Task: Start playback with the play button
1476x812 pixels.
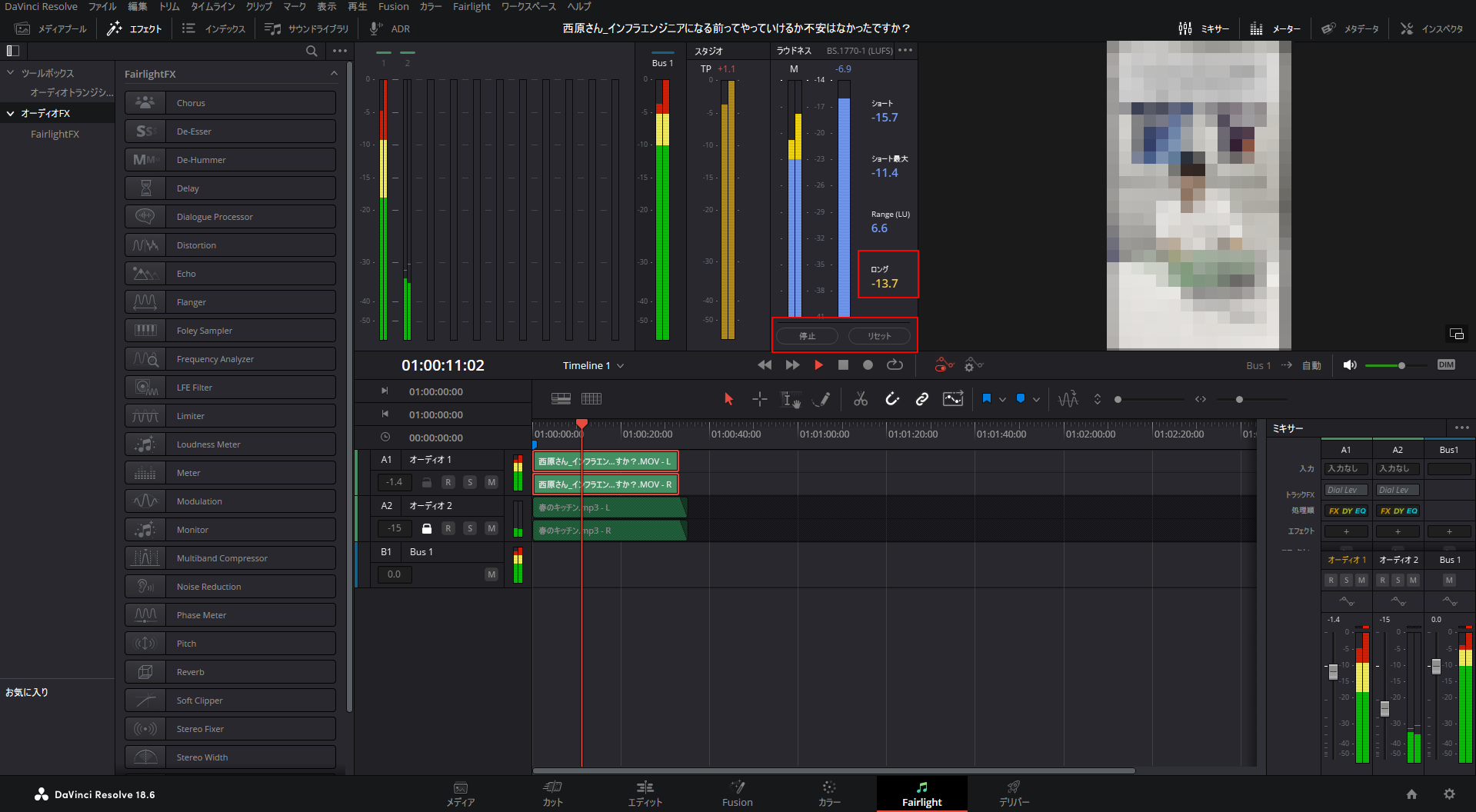Action: click(818, 365)
